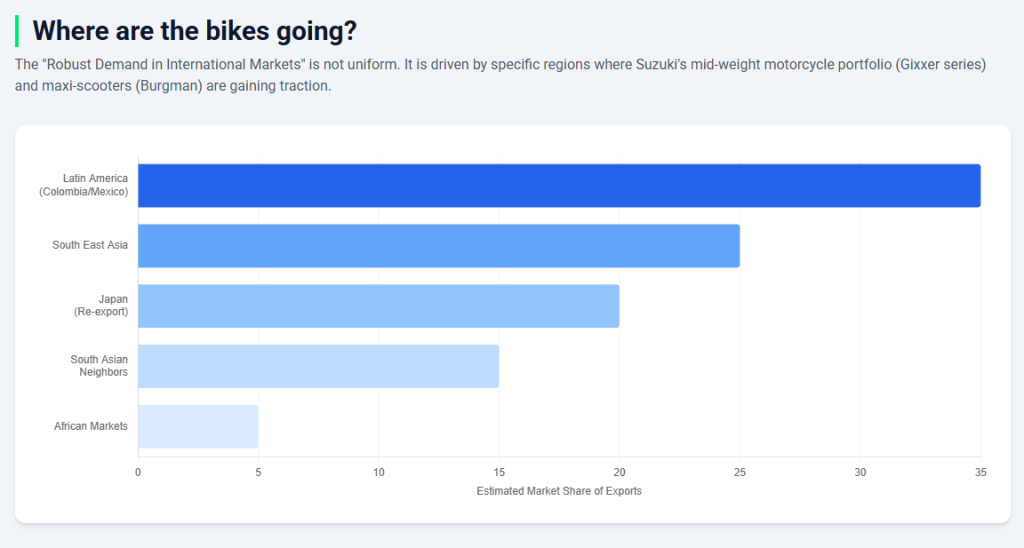Select the Japan Re-export bar
1024x548 pixels.
[378, 306]
